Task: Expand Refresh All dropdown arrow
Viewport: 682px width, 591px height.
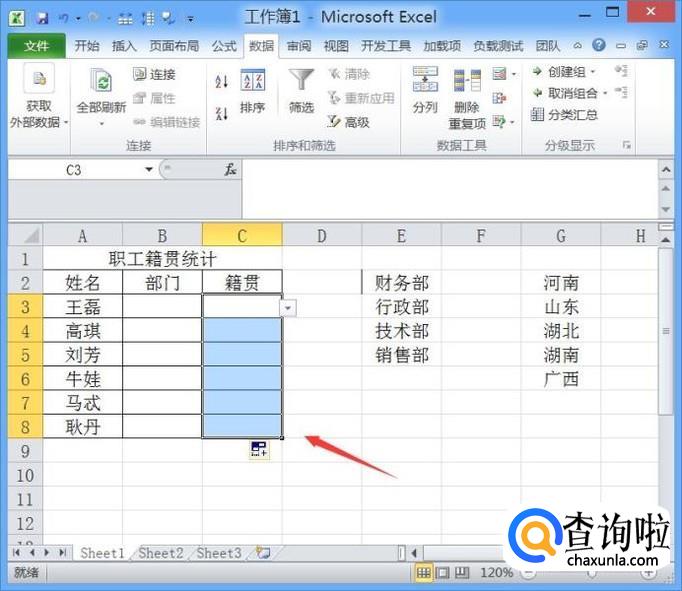Action: pyautogui.click(x=101, y=124)
